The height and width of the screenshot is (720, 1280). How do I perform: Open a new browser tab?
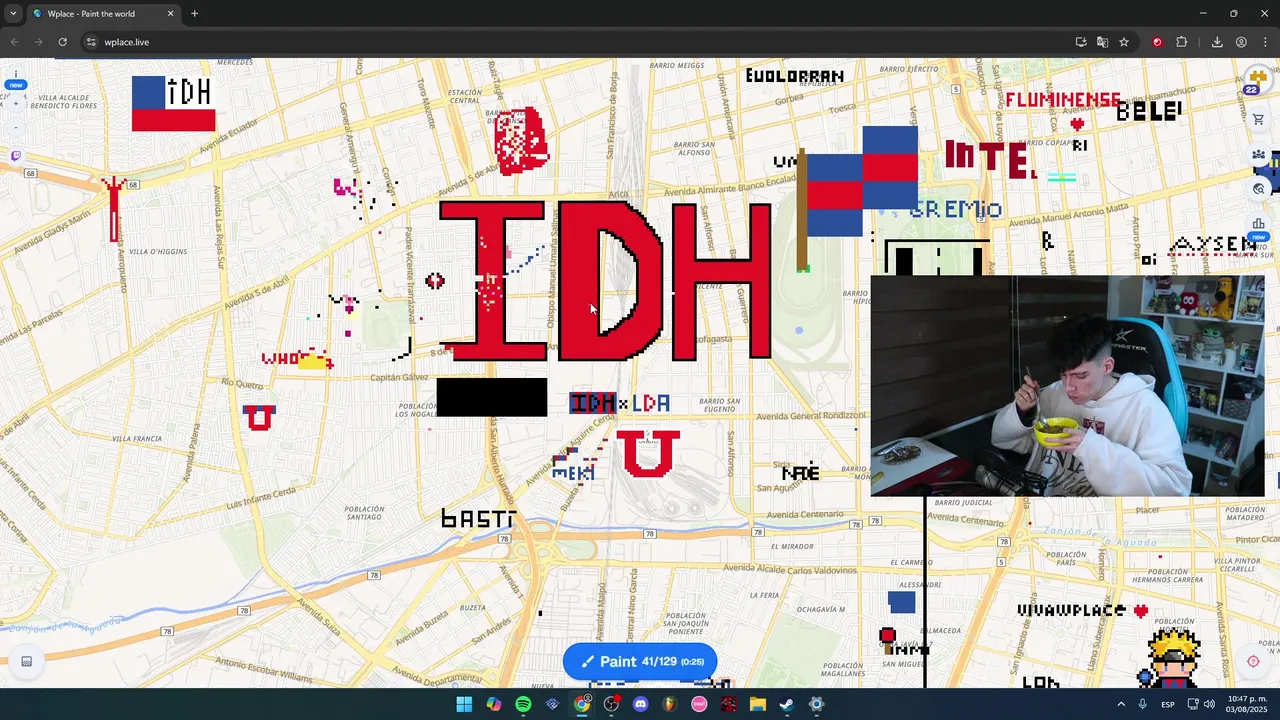point(194,14)
